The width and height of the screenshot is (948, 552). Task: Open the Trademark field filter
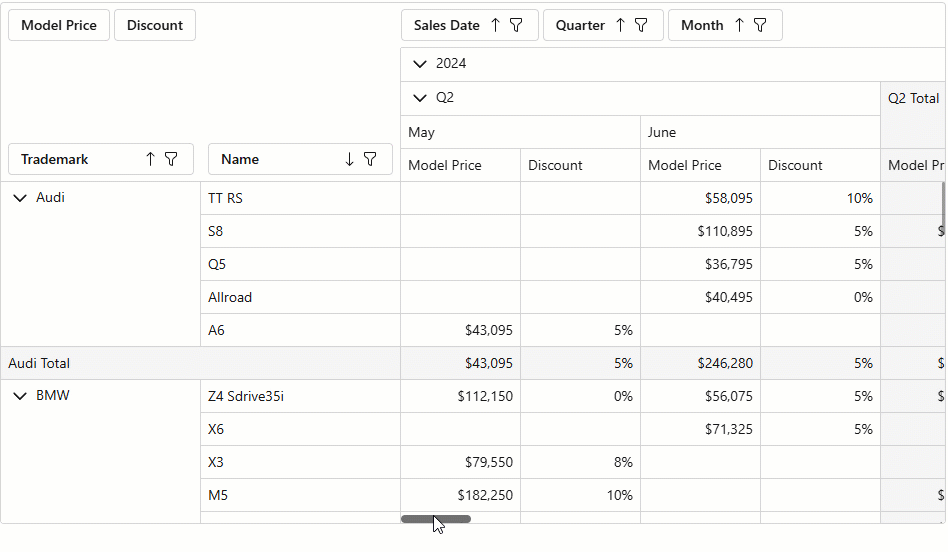click(x=171, y=159)
